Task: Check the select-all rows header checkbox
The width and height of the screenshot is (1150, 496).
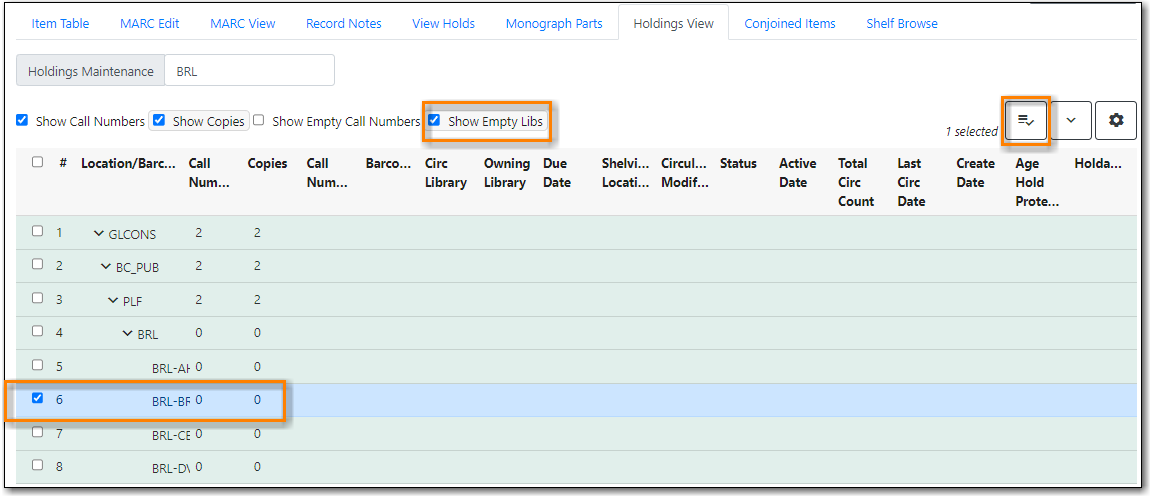Action: (x=38, y=162)
